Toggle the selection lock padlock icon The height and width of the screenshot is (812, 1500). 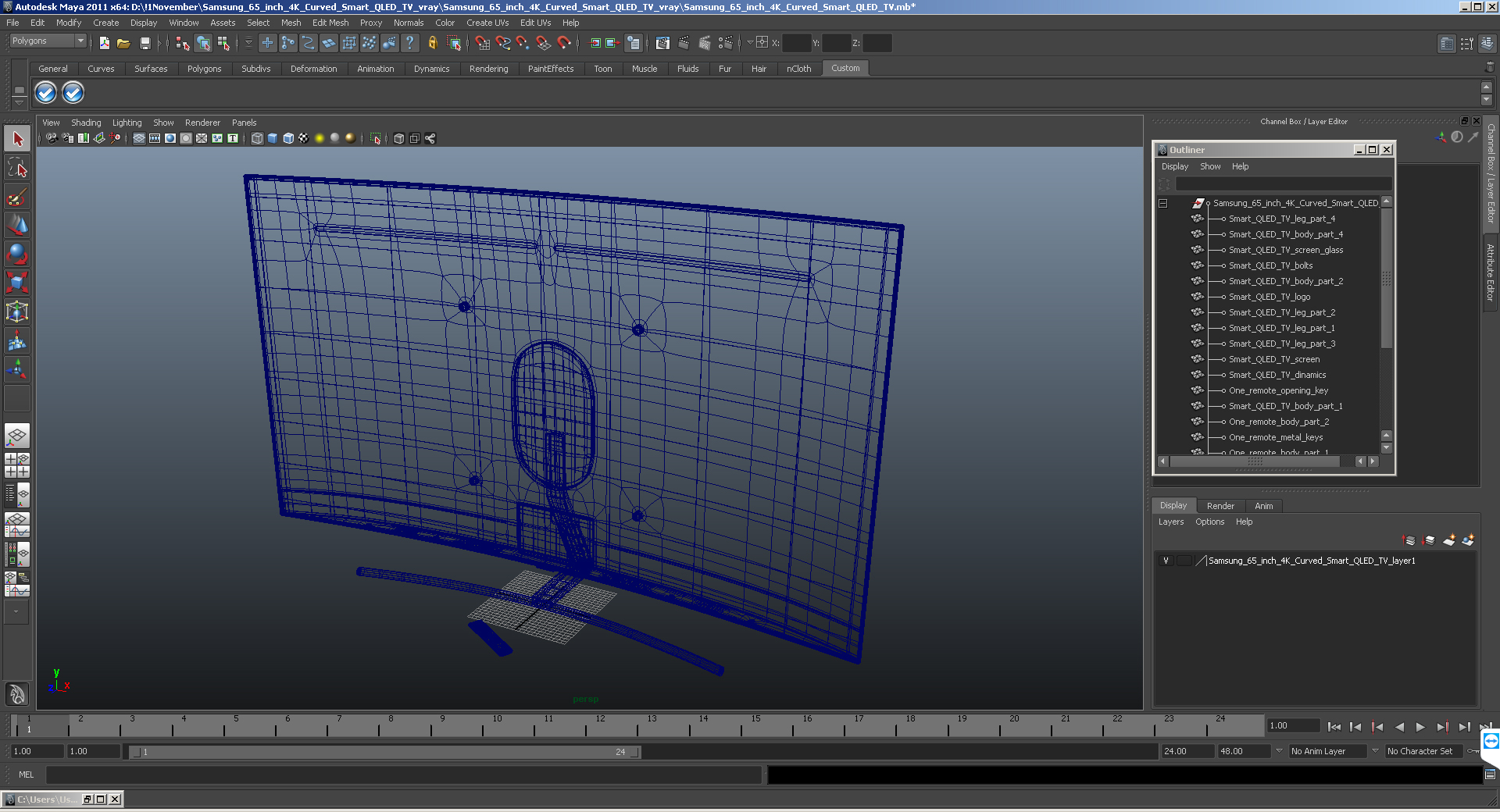[x=432, y=43]
